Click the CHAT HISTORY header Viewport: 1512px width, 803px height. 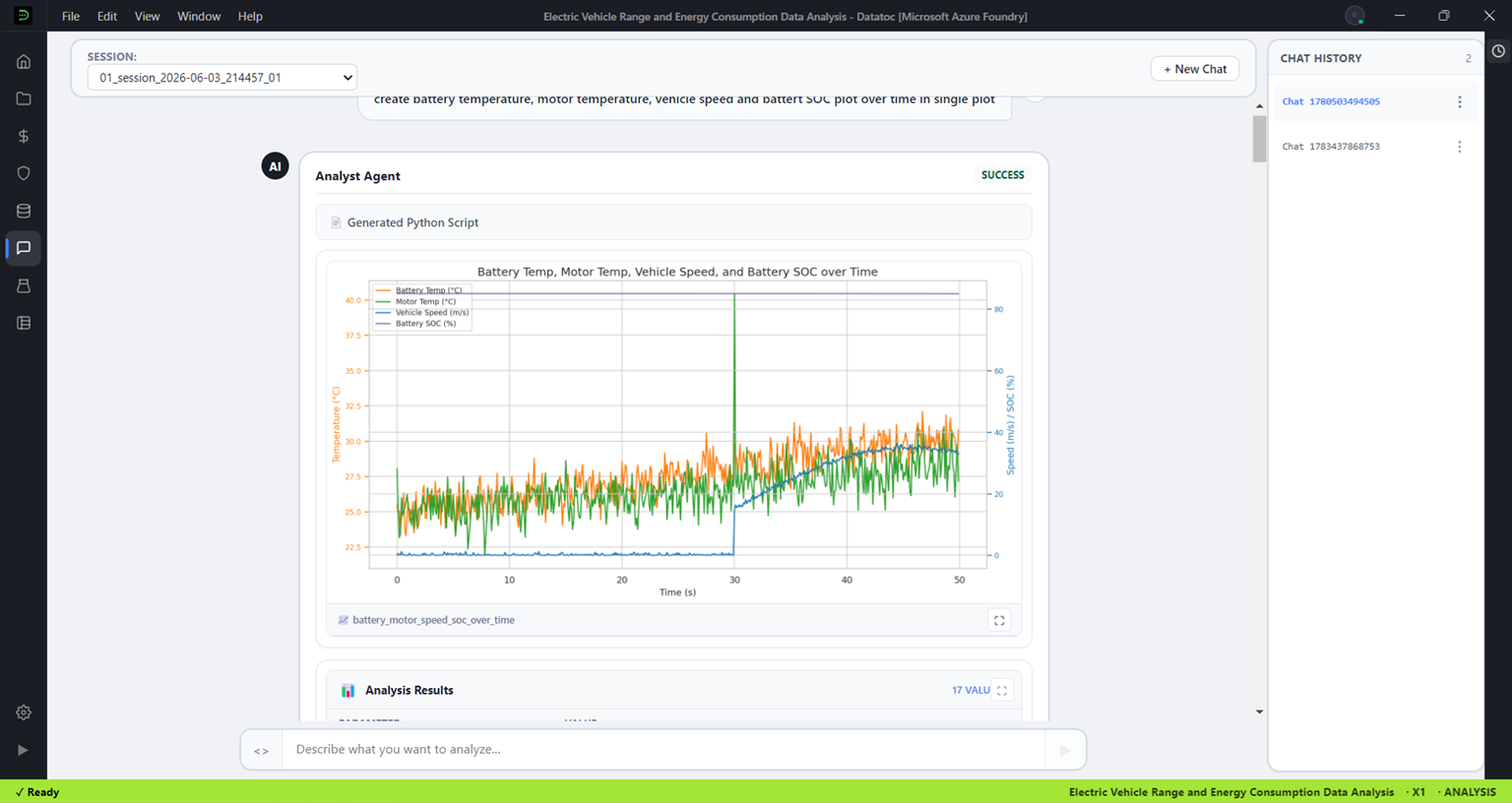pyautogui.click(x=1321, y=58)
